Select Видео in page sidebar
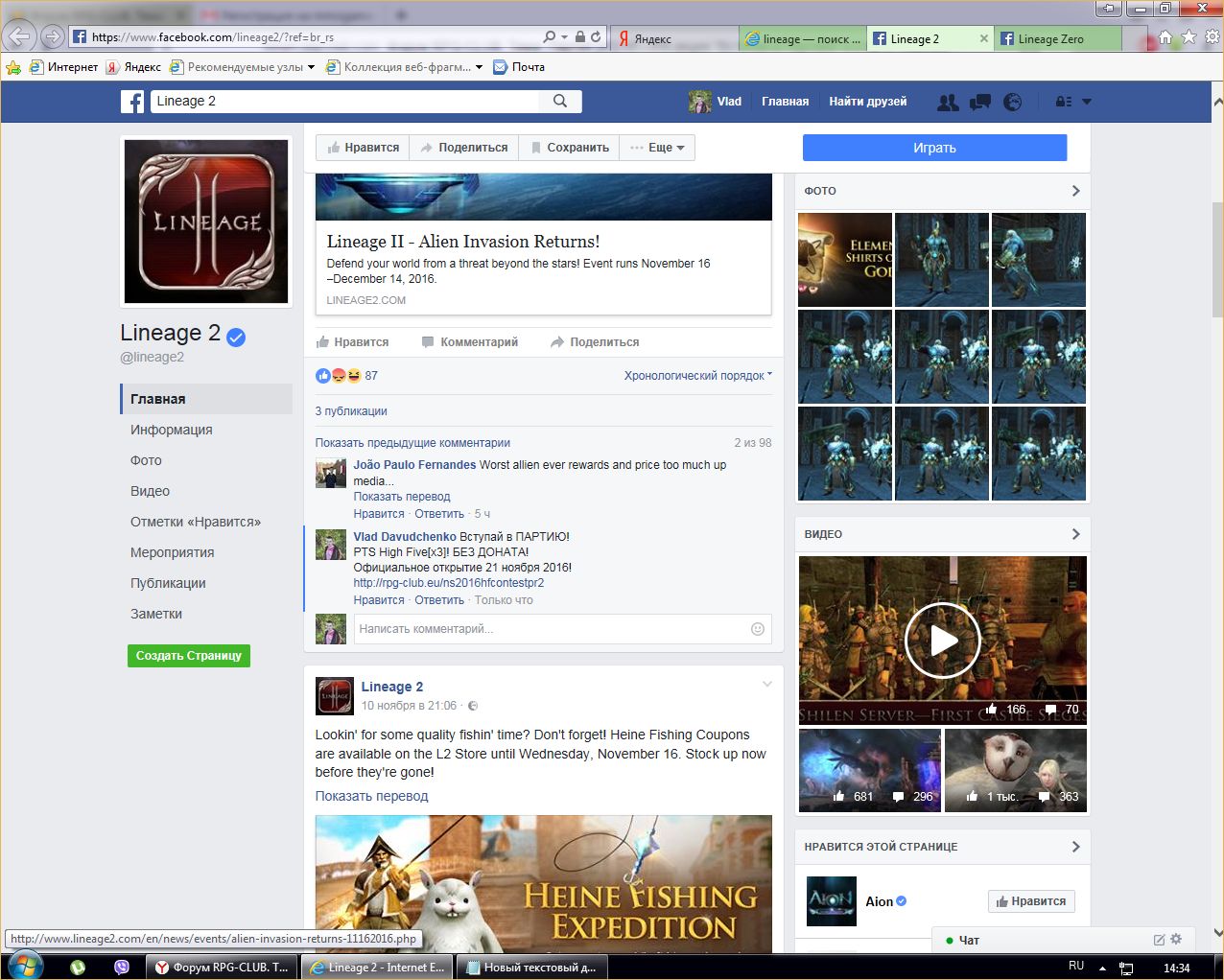Screen dimensions: 1224x980 tap(150, 491)
